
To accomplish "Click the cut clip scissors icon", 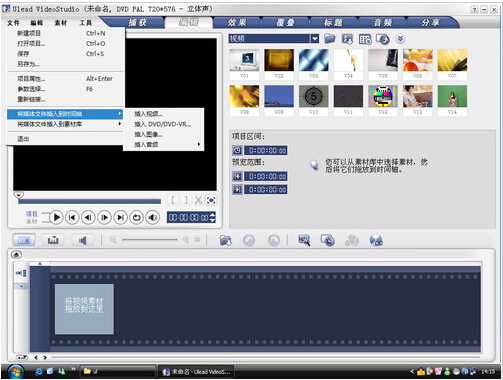I will (198, 200).
